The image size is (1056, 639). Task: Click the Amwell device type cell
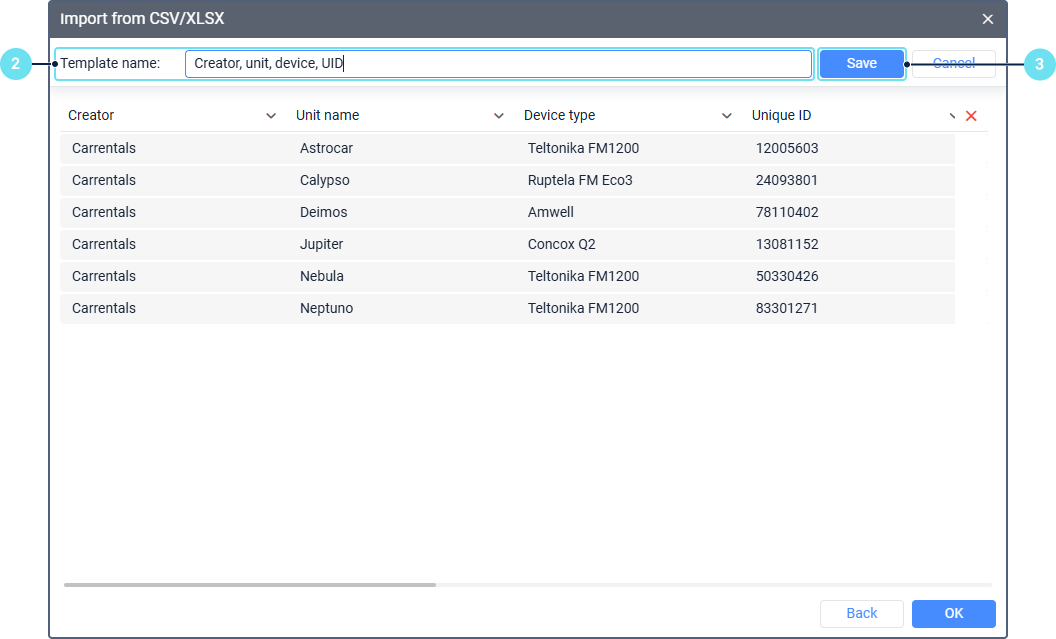[551, 212]
